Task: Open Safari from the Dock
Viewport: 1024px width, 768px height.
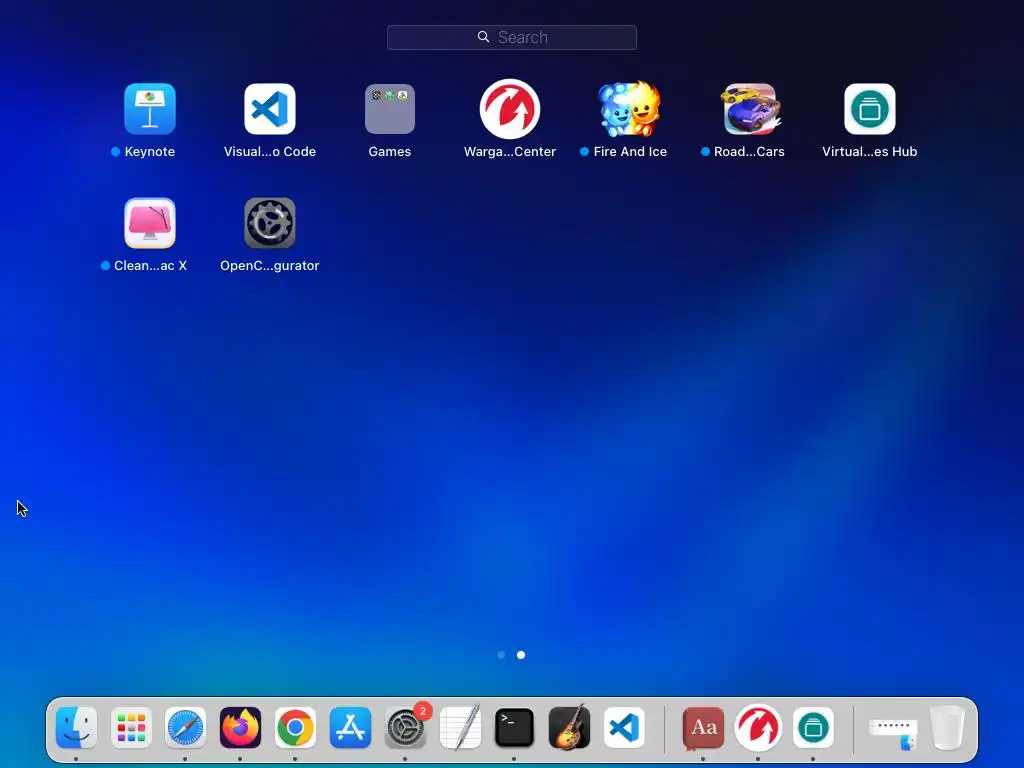Action: (x=185, y=727)
